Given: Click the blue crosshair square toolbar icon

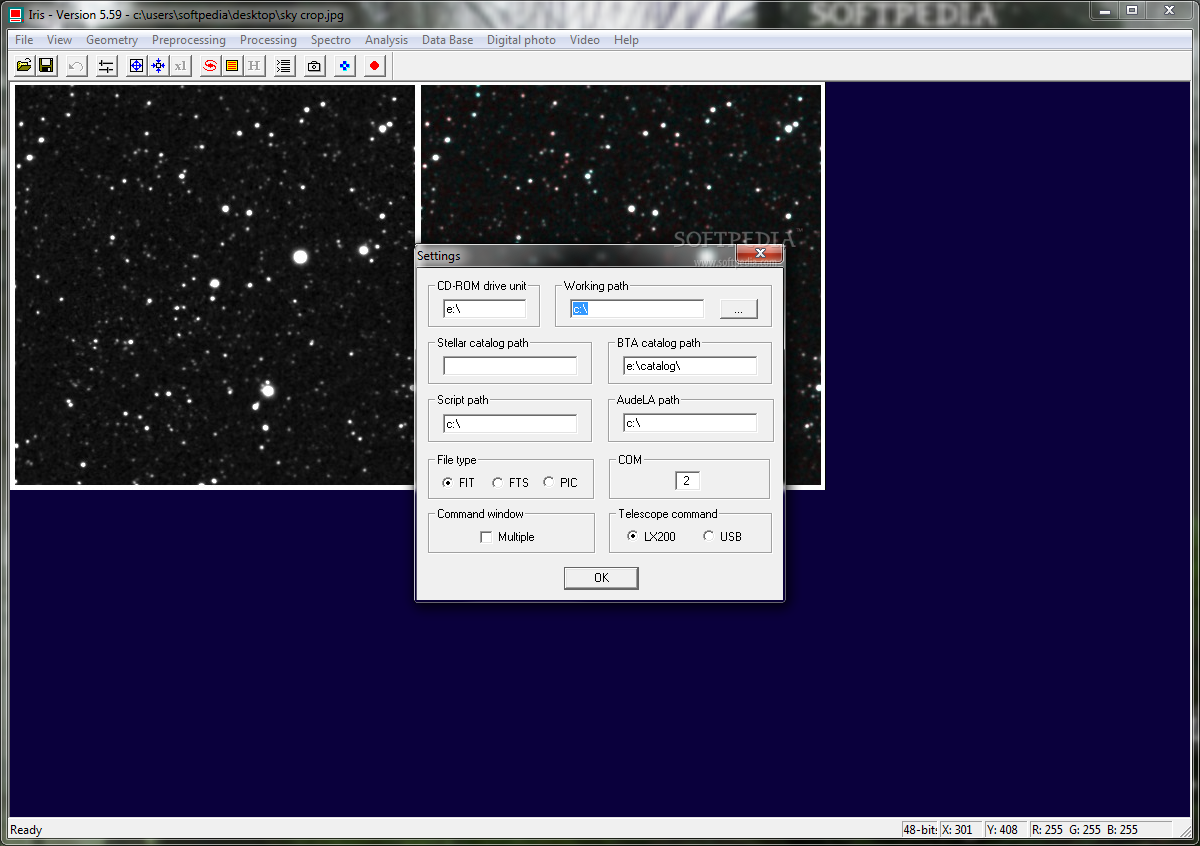Looking at the screenshot, I should coord(137,66).
